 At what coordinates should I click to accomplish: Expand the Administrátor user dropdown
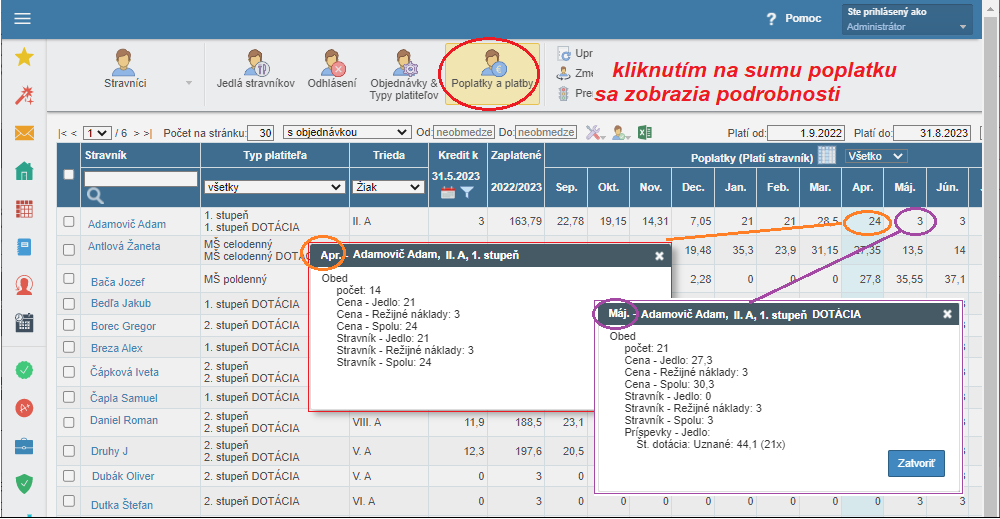point(906,20)
